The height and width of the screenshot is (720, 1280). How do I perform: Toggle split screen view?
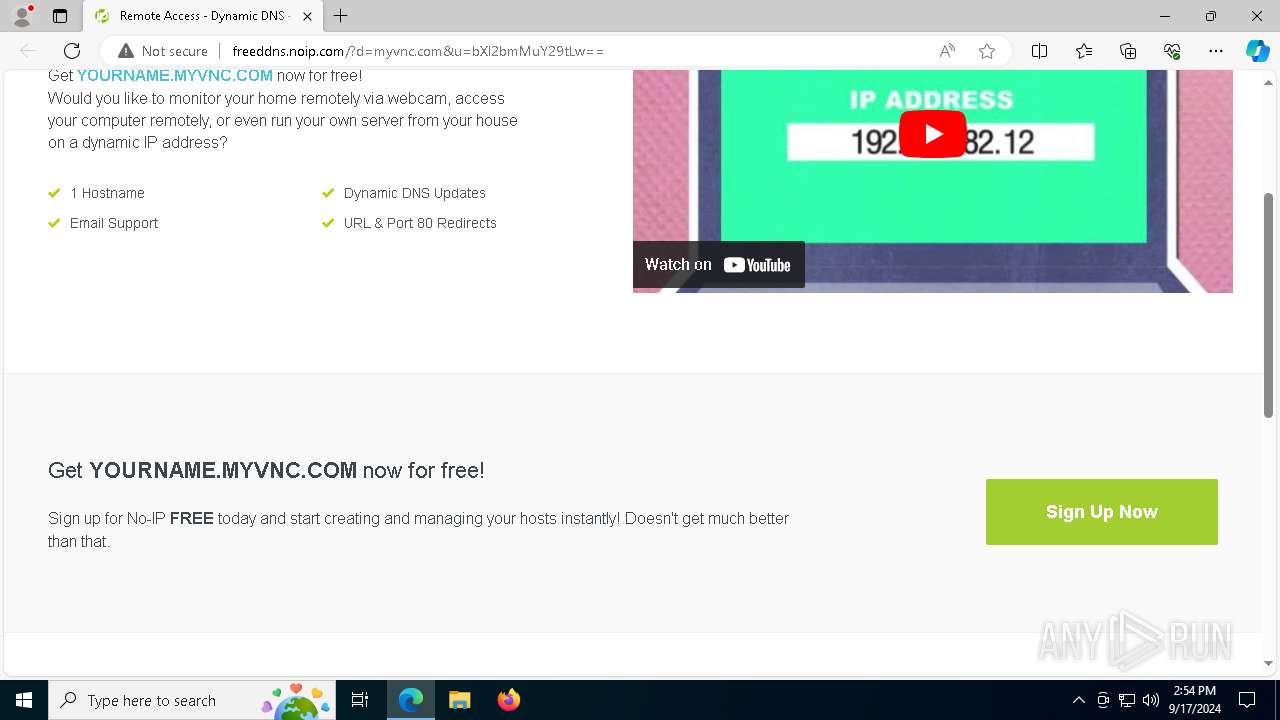(1040, 51)
